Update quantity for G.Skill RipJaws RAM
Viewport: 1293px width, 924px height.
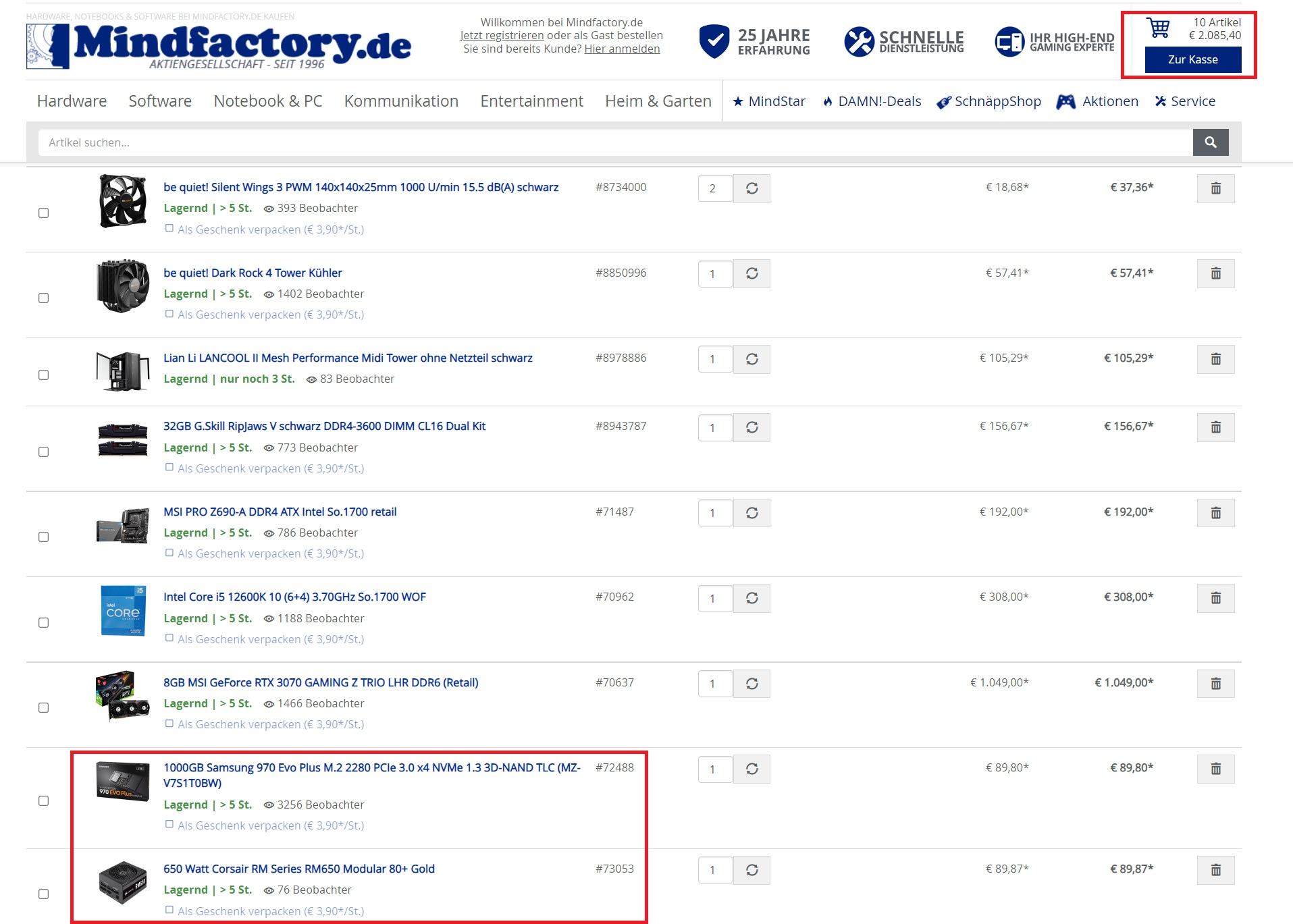click(751, 427)
